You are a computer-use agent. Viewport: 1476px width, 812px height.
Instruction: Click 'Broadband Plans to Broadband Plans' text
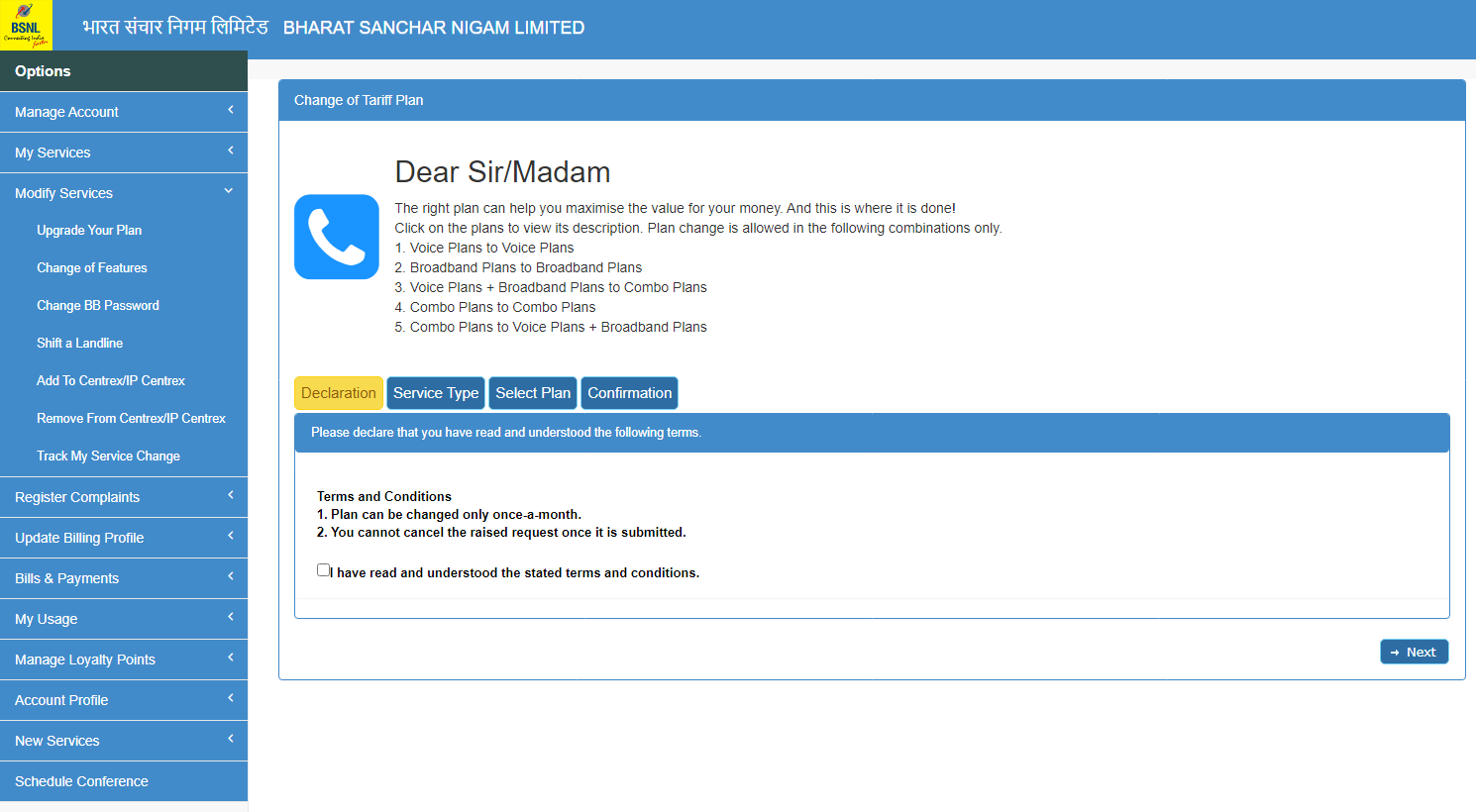tap(526, 267)
